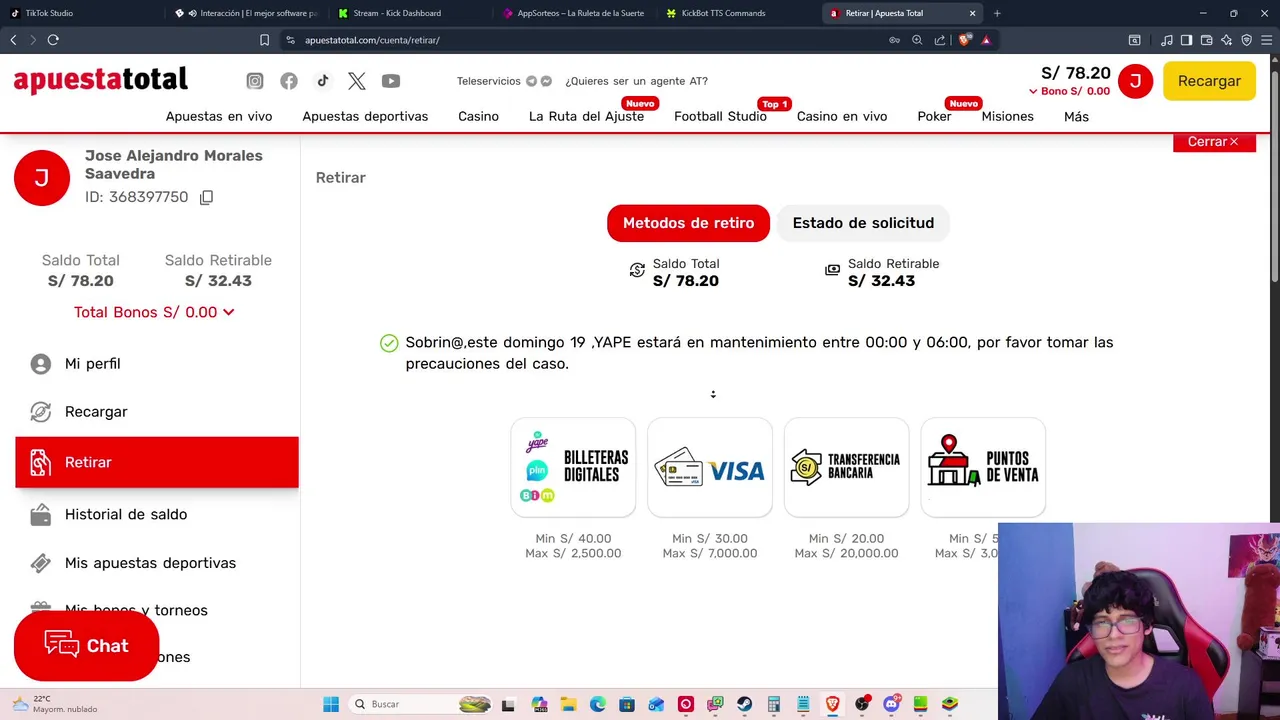The image size is (1280, 720).
Task: Toggle the Brave sidebar panel icon
Action: coord(1186,40)
